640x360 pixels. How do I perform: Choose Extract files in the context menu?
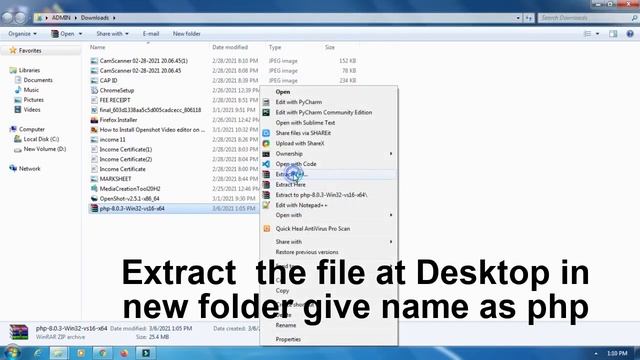tap(329, 174)
